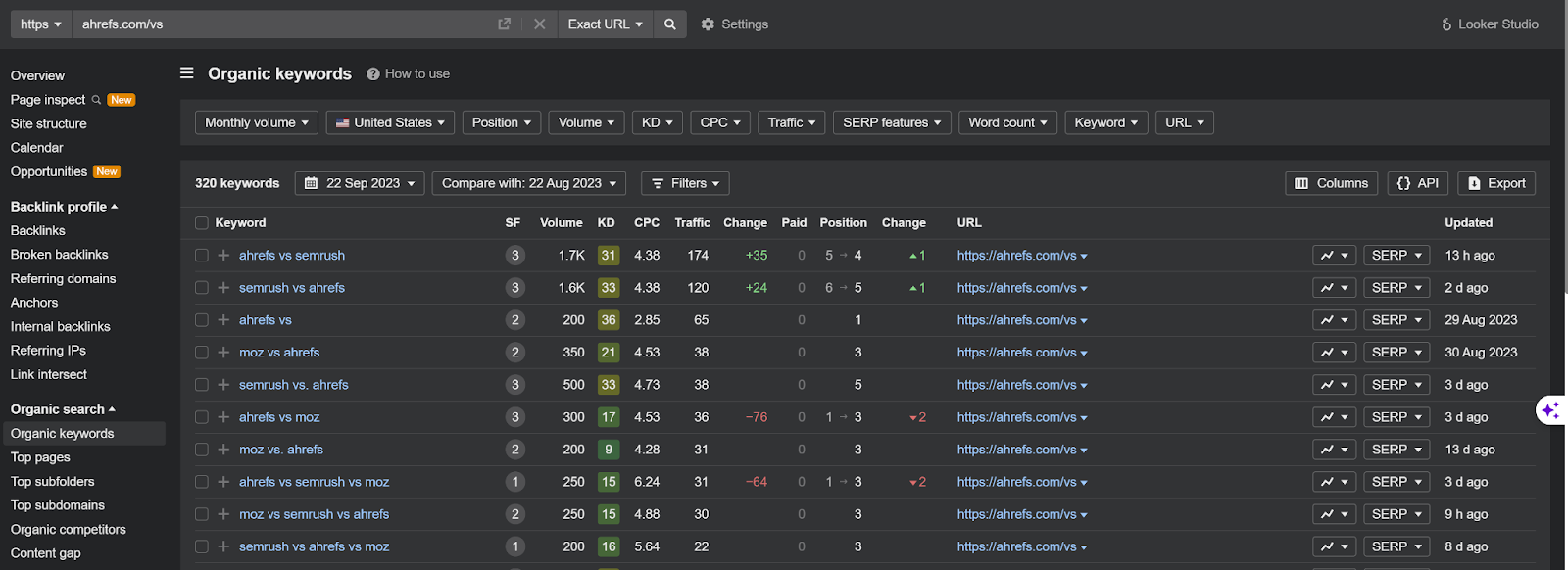Click the plus icon next to ahrefs vs semrush
1568x570 pixels.
223,256
